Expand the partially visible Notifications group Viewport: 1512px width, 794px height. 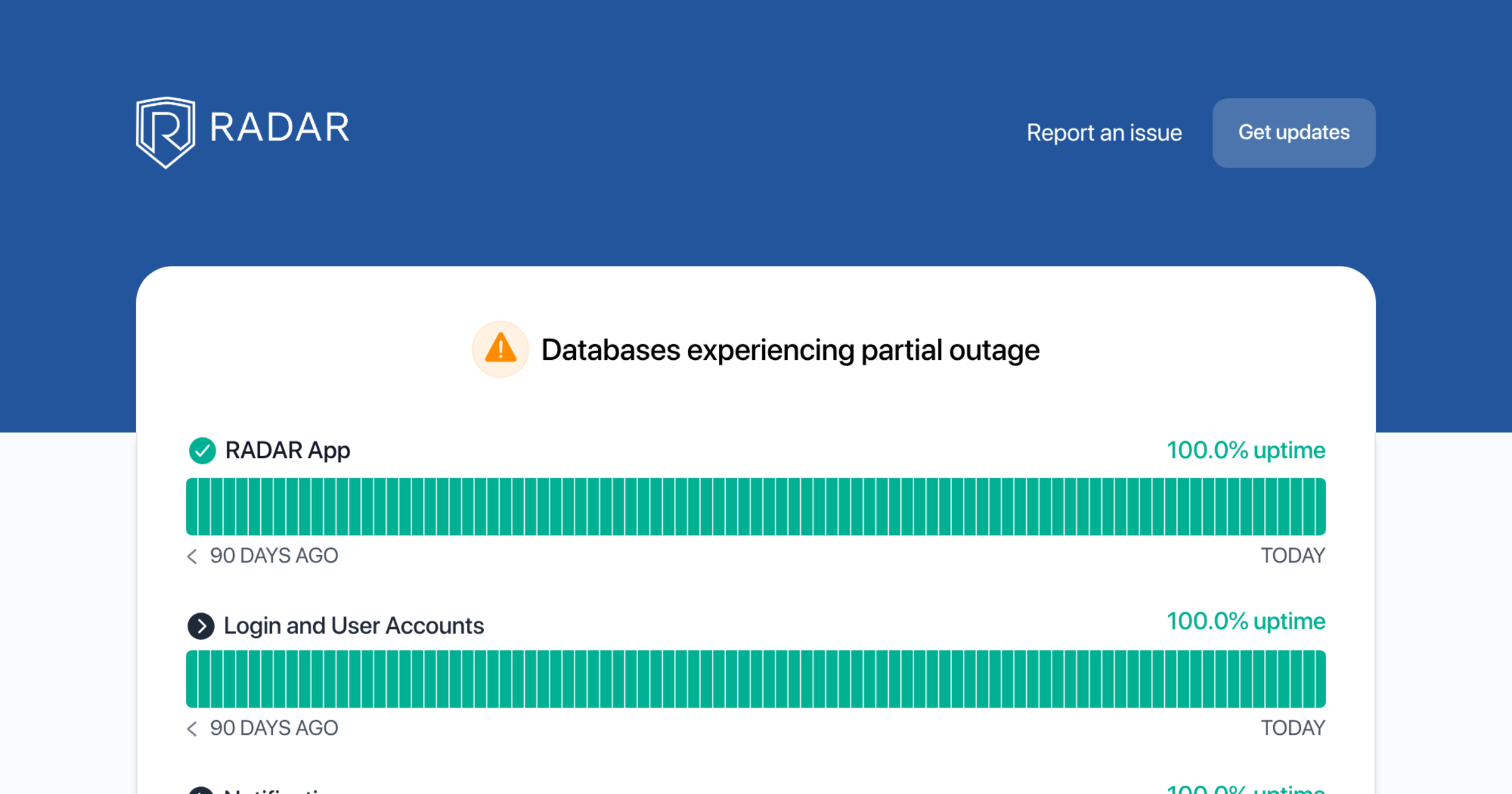pyautogui.click(x=201, y=790)
